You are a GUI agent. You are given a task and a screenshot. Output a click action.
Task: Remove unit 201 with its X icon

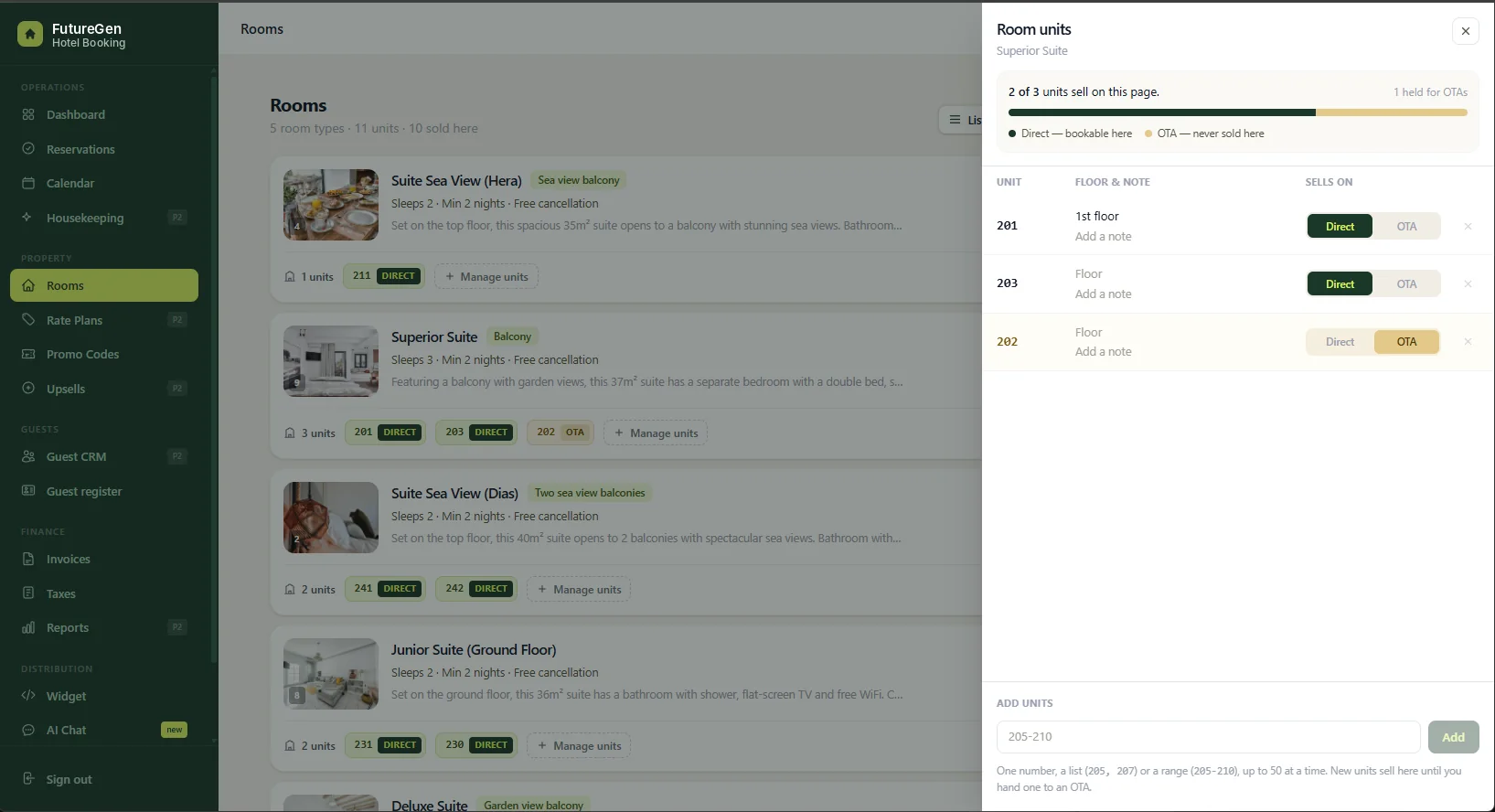click(1468, 226)
